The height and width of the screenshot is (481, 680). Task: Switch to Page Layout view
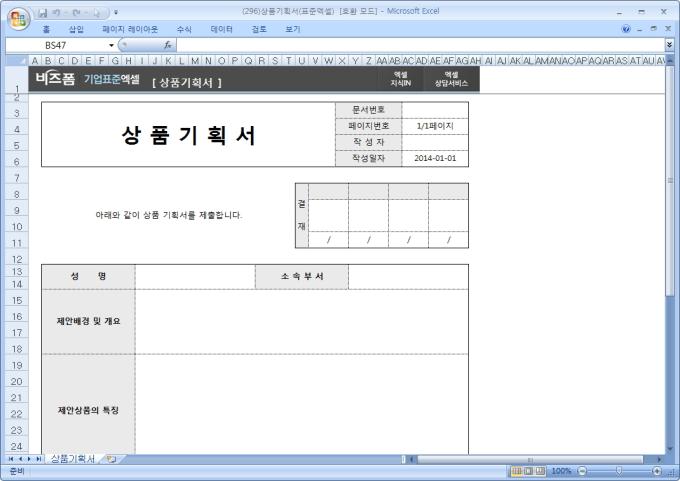point(528,471)
